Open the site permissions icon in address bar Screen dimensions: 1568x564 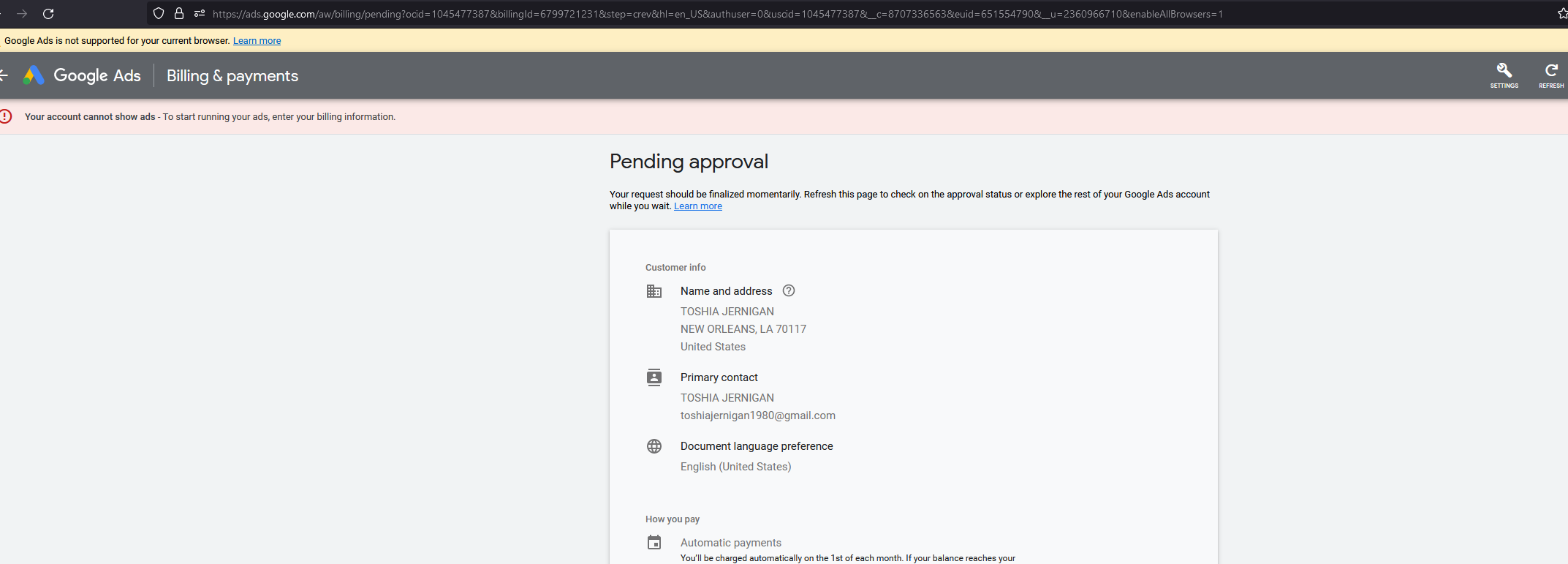click(200, 13)
